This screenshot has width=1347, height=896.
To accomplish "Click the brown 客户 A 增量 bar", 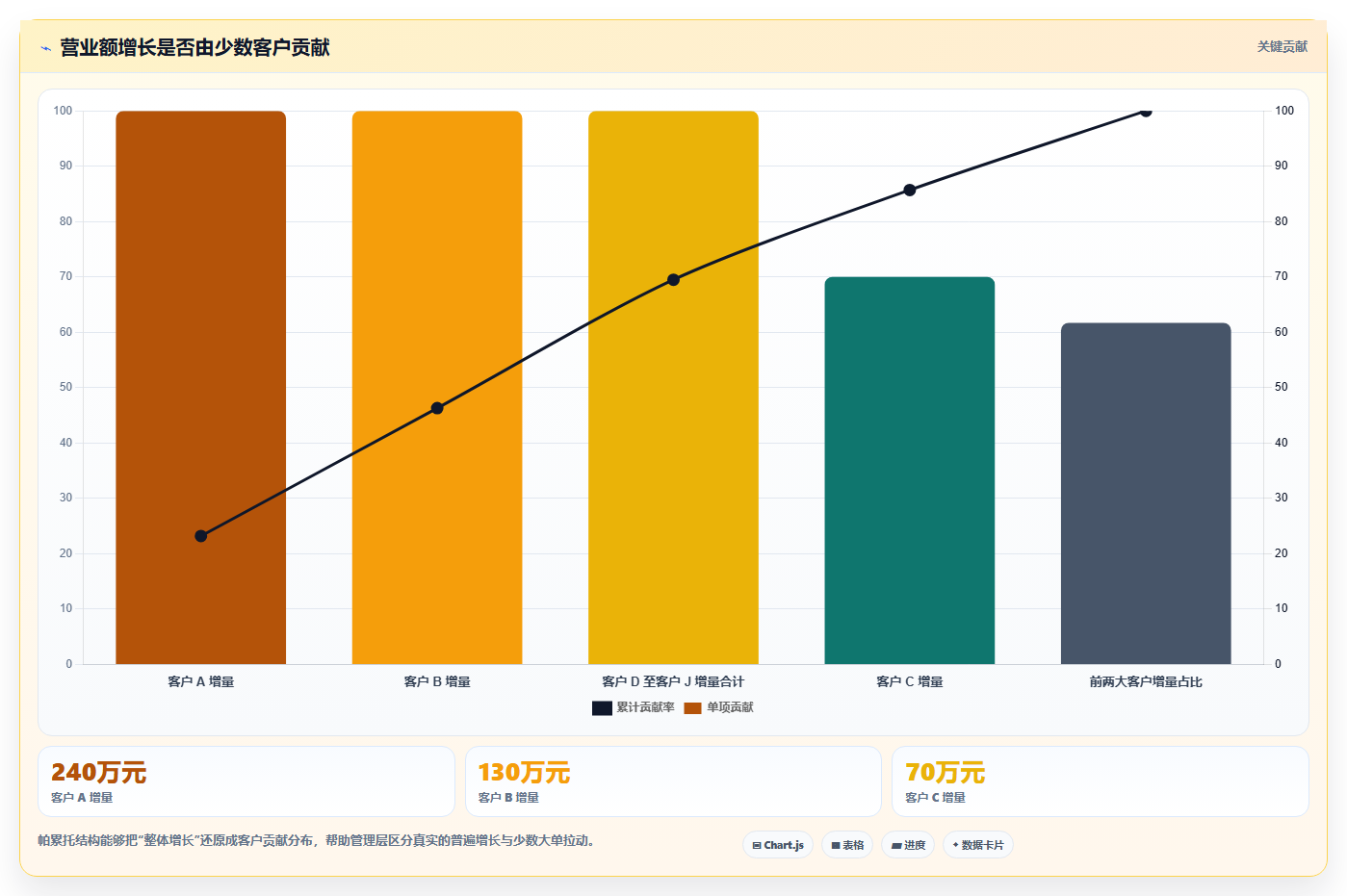I will click(x=201, y=387).
